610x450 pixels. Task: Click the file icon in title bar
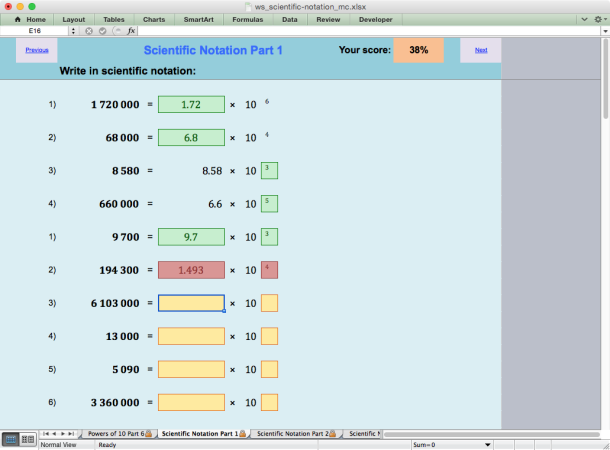(248, 7)
